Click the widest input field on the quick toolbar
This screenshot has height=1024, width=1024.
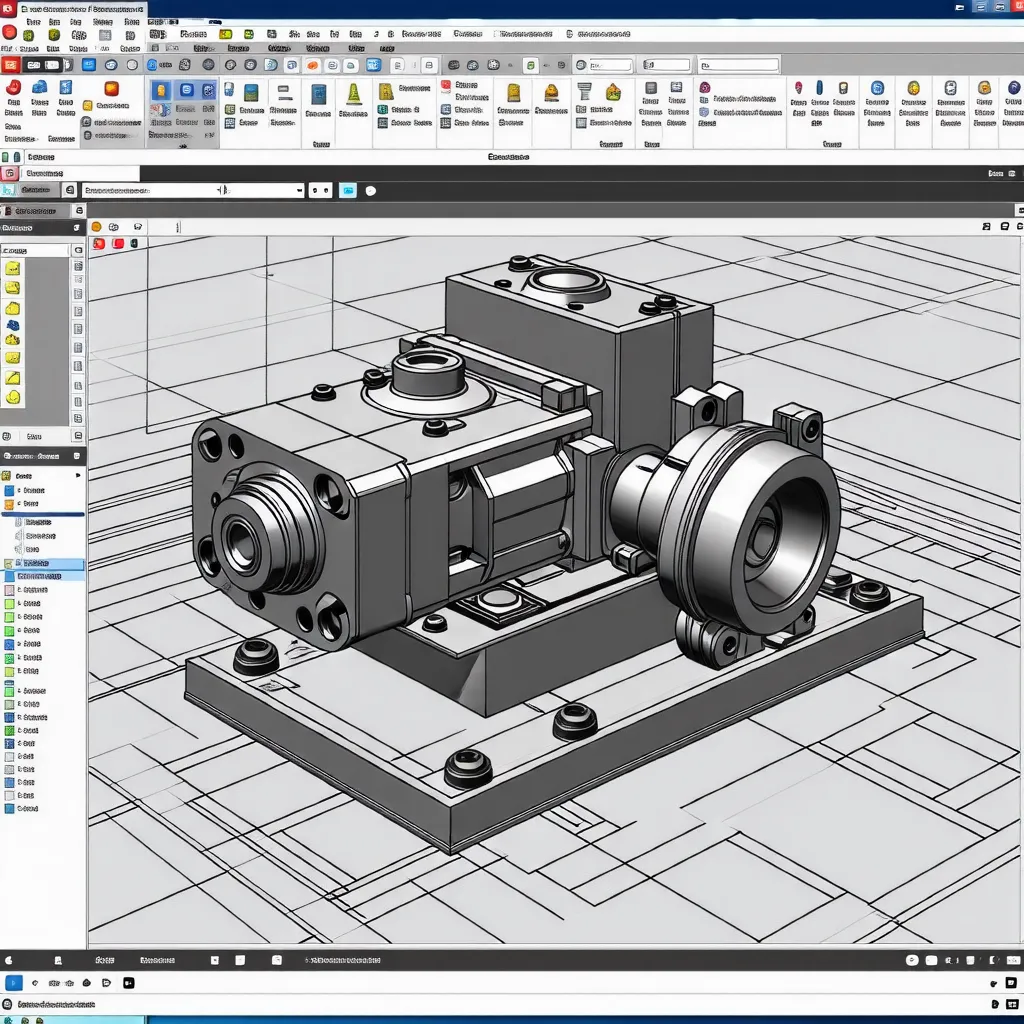coord(739,65)
